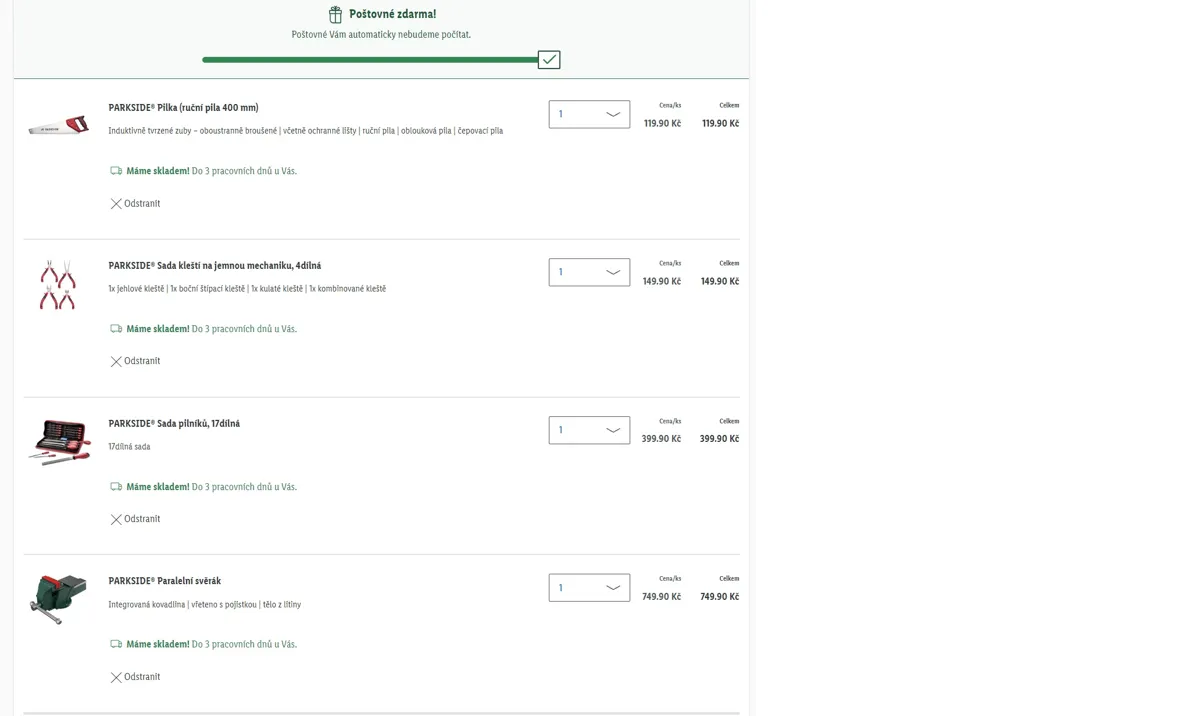Click the checkmark at the progress bar end
Image resolution: width=1200 pixels, height=716 pixels.
pyautogui.click(x=549, y=60)
